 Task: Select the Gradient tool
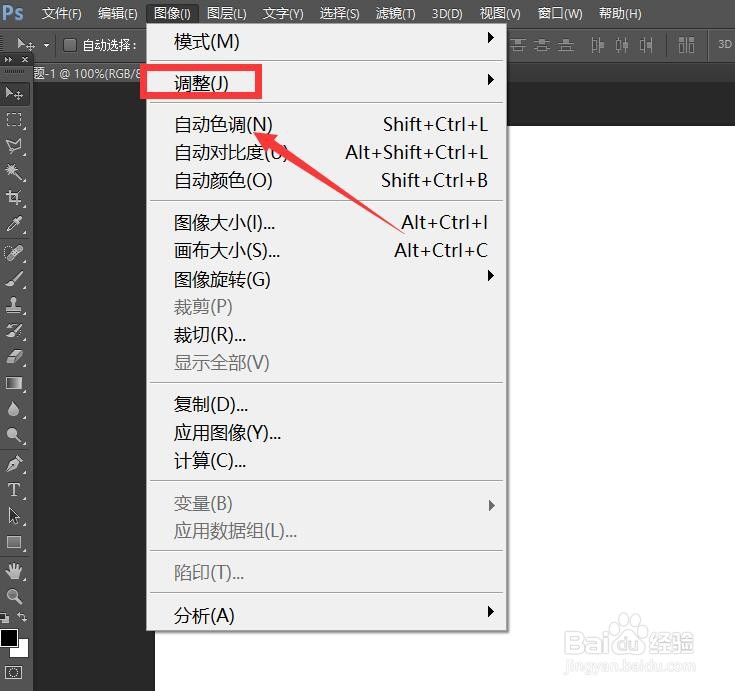point(14,383)
